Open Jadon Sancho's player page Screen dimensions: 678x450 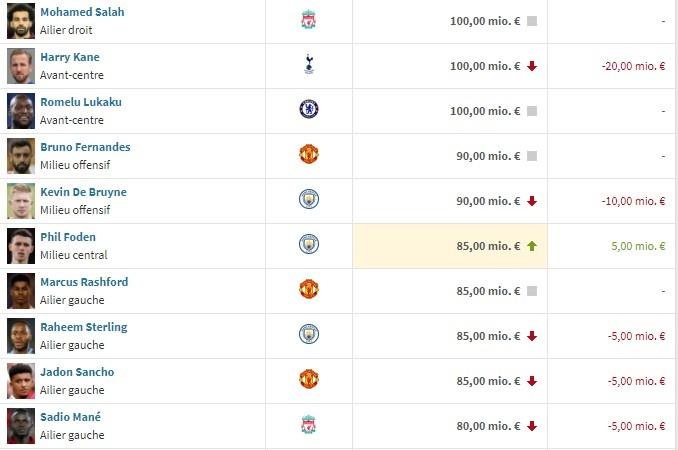(x=77, y=372)
